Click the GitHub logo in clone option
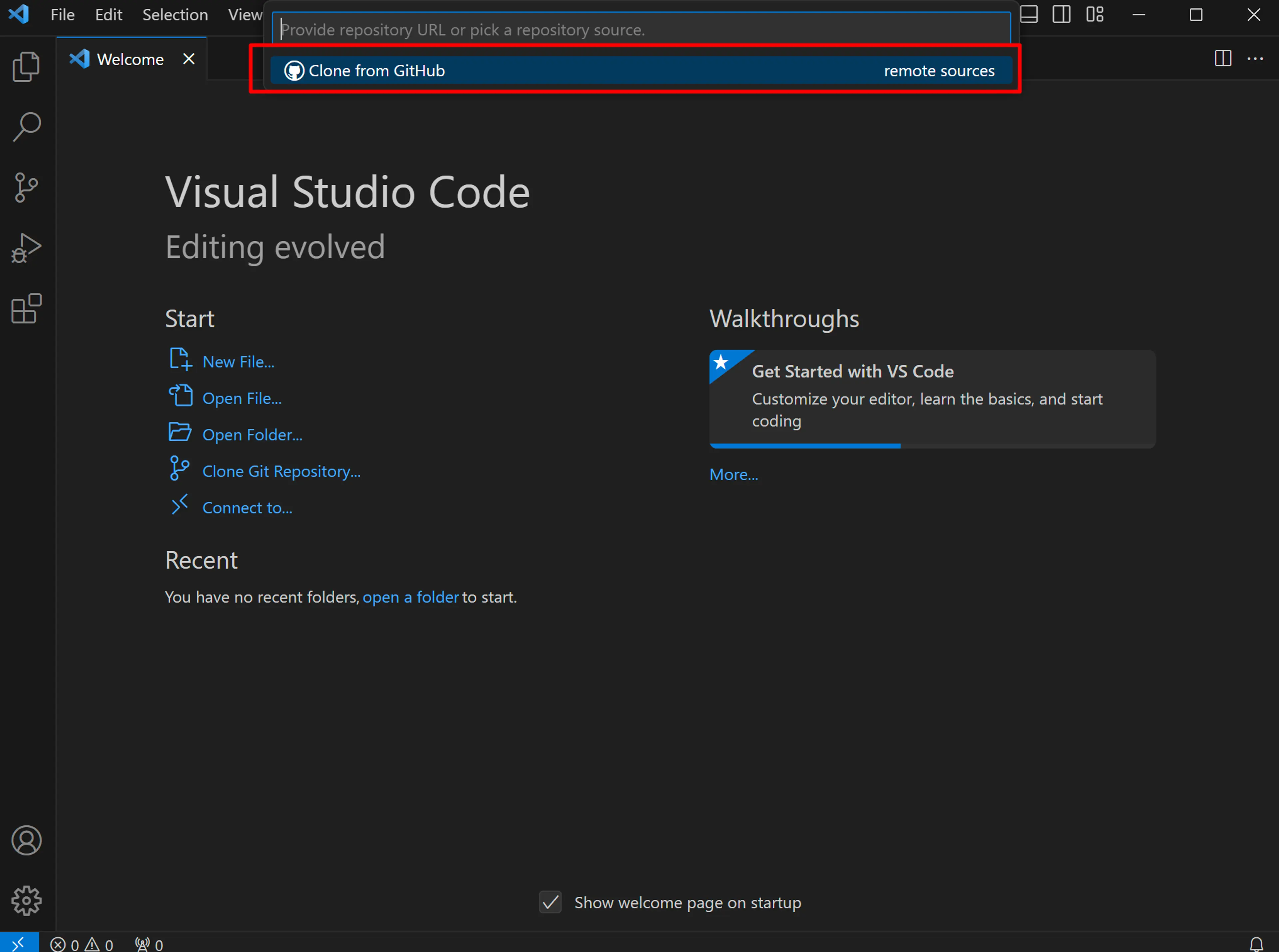This screenshot has height=952, width=1279. (294, 71)
